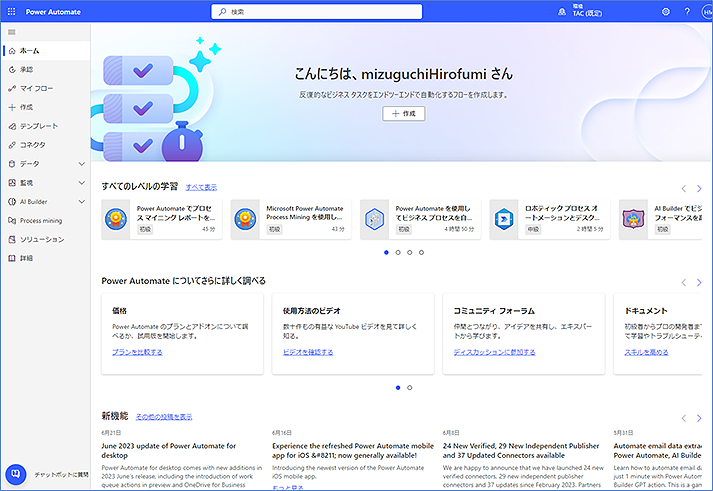Click the Process Mining learning card badge icon
The width and height of the screenshot is (713, 491).
coord(246,219)
